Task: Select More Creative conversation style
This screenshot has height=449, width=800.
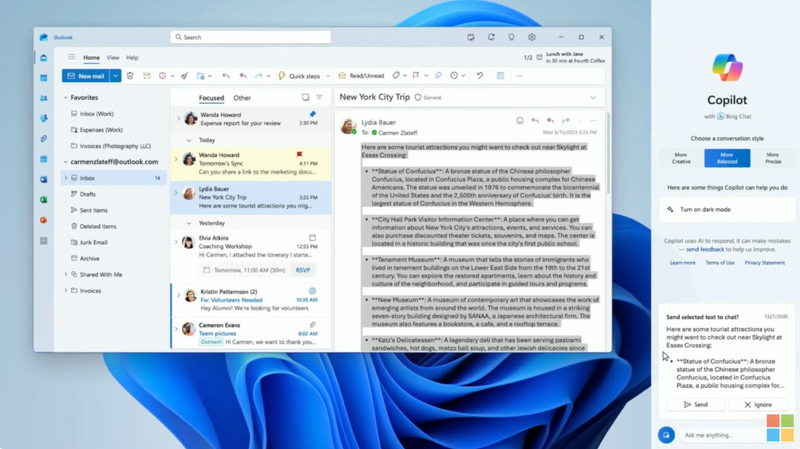Action: click(x=681, y=158)
